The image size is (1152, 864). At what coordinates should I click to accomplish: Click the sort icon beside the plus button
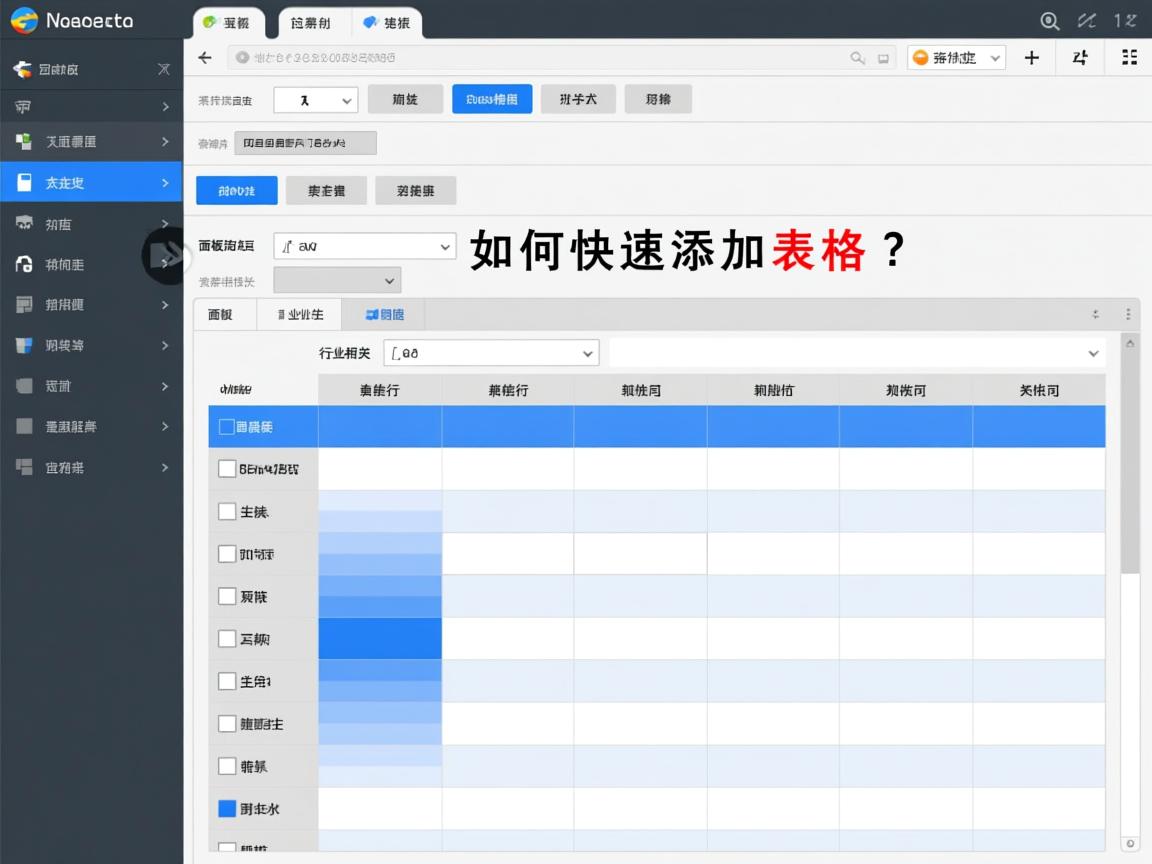(1079, 58)
